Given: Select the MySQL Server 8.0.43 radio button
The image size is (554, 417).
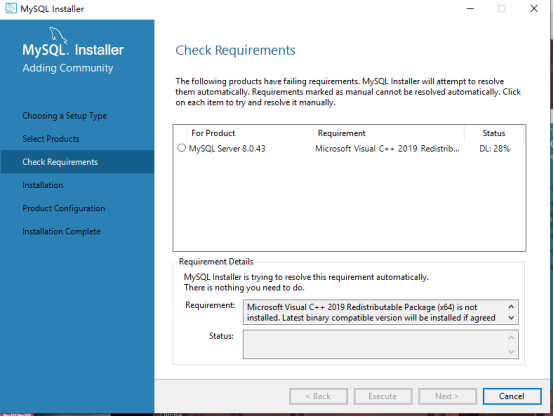Looking at the screenshot, I should click(182, 148).
